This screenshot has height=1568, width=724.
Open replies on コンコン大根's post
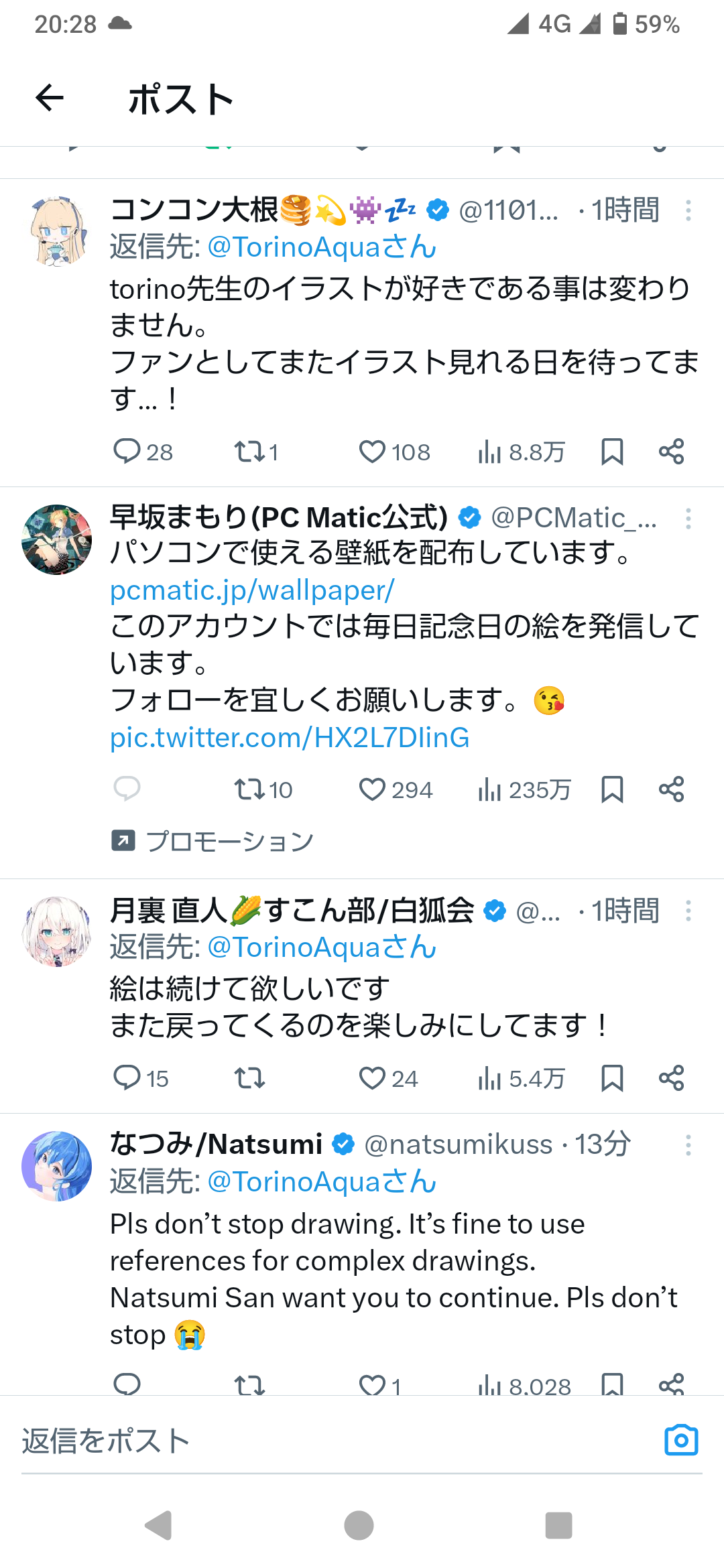click(143, 452)
